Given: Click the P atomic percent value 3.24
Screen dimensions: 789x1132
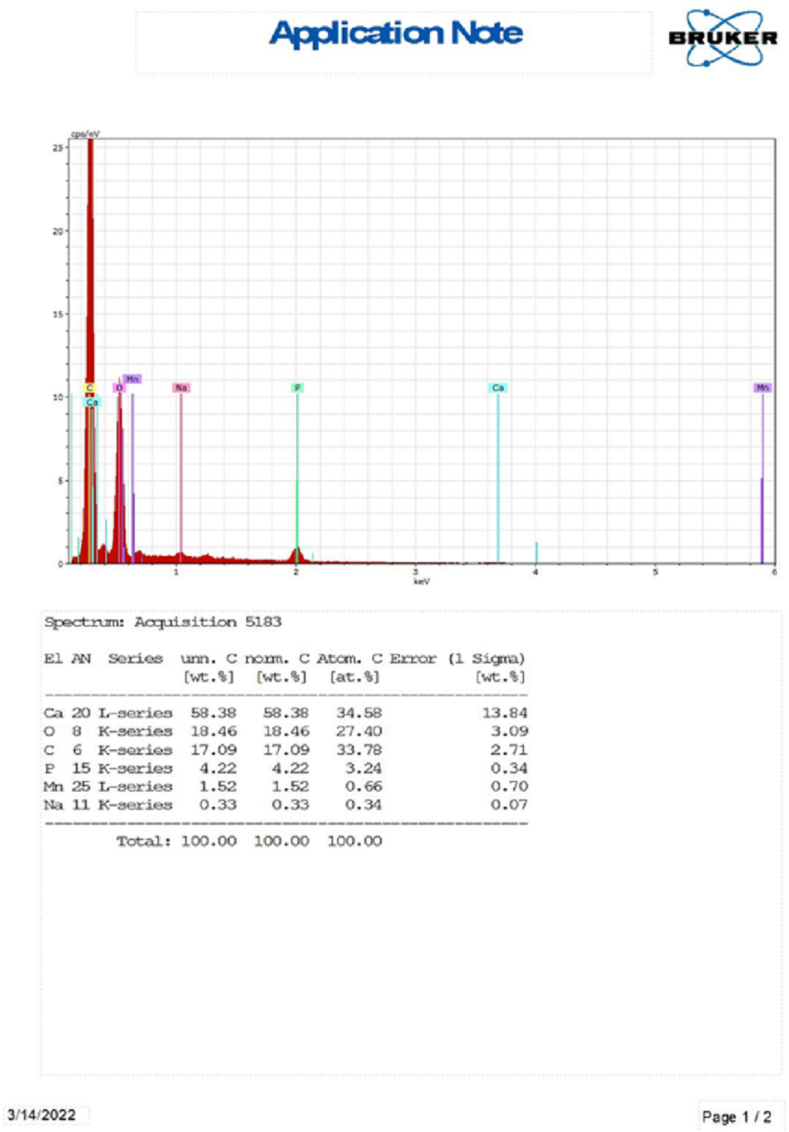Looking at the screenshot, I should (363, 768).
